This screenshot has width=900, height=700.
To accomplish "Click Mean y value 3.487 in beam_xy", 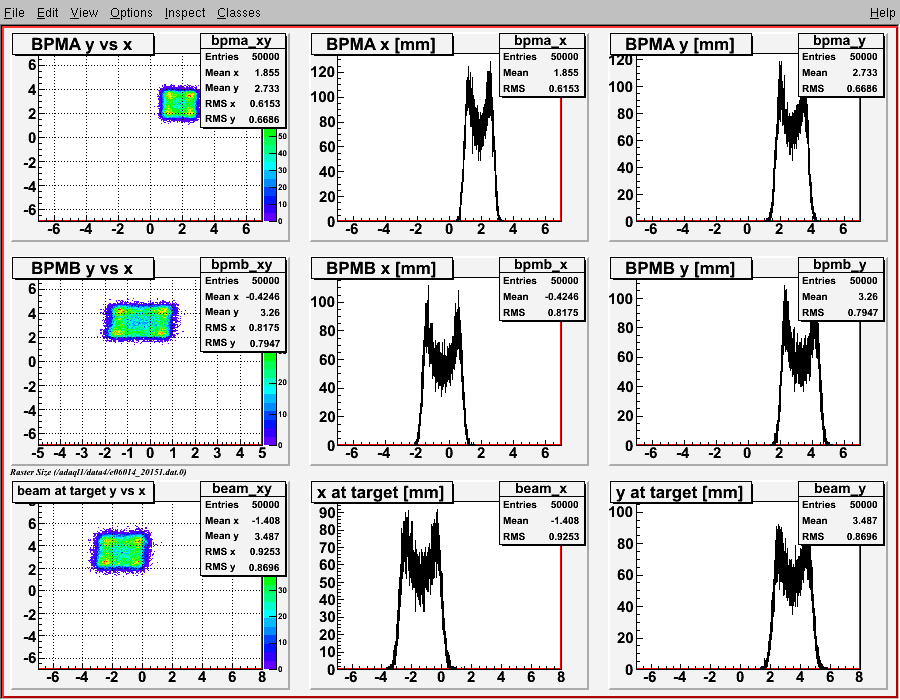I will pyautogui.click(x=267, y=536).
